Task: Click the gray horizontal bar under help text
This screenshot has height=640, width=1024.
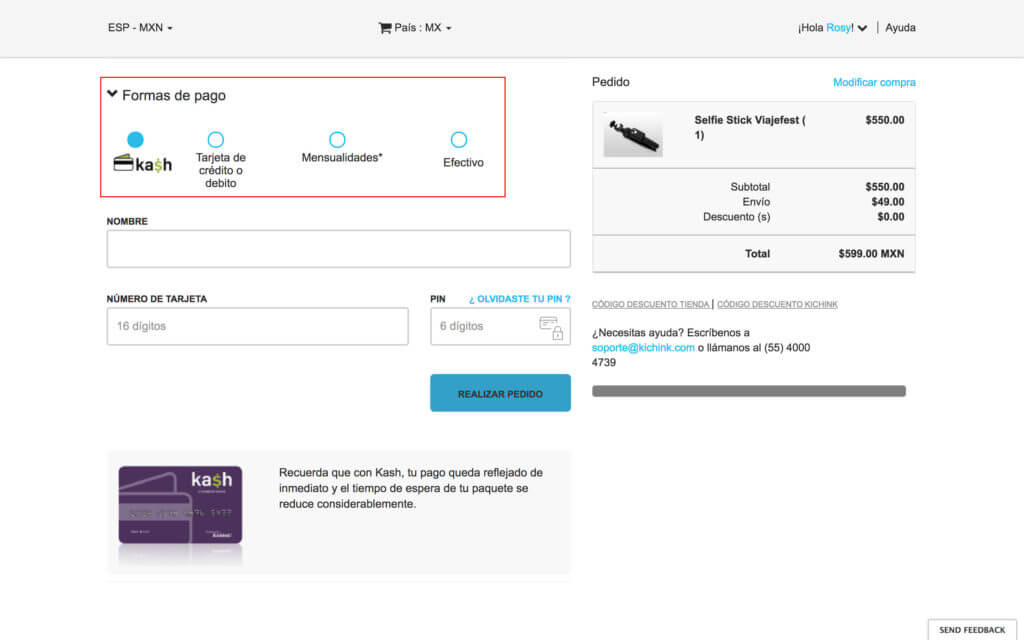Action: (748, 391)
